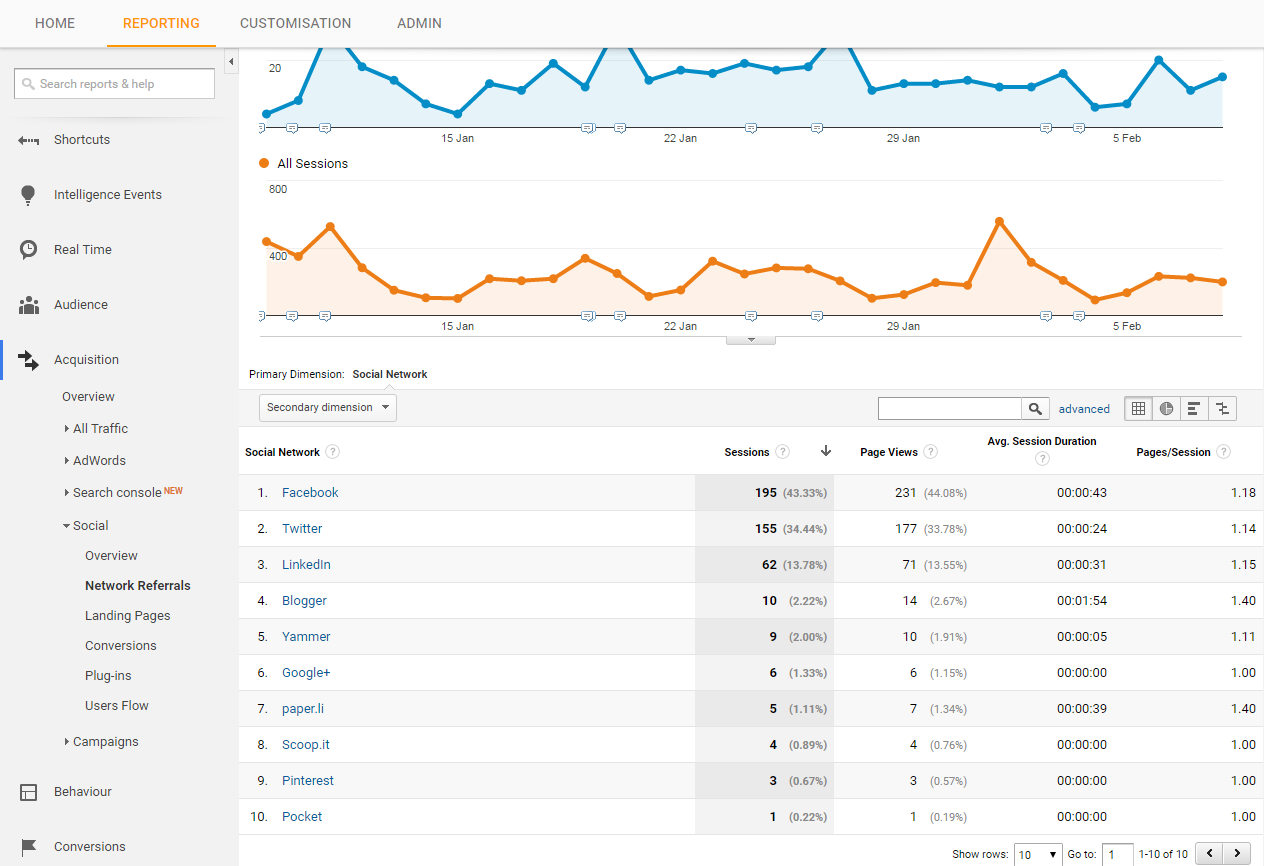This screenshot has width=1264, height=866.
Task: Click the table search magnifier button
Action: [x=1035, y=408]
